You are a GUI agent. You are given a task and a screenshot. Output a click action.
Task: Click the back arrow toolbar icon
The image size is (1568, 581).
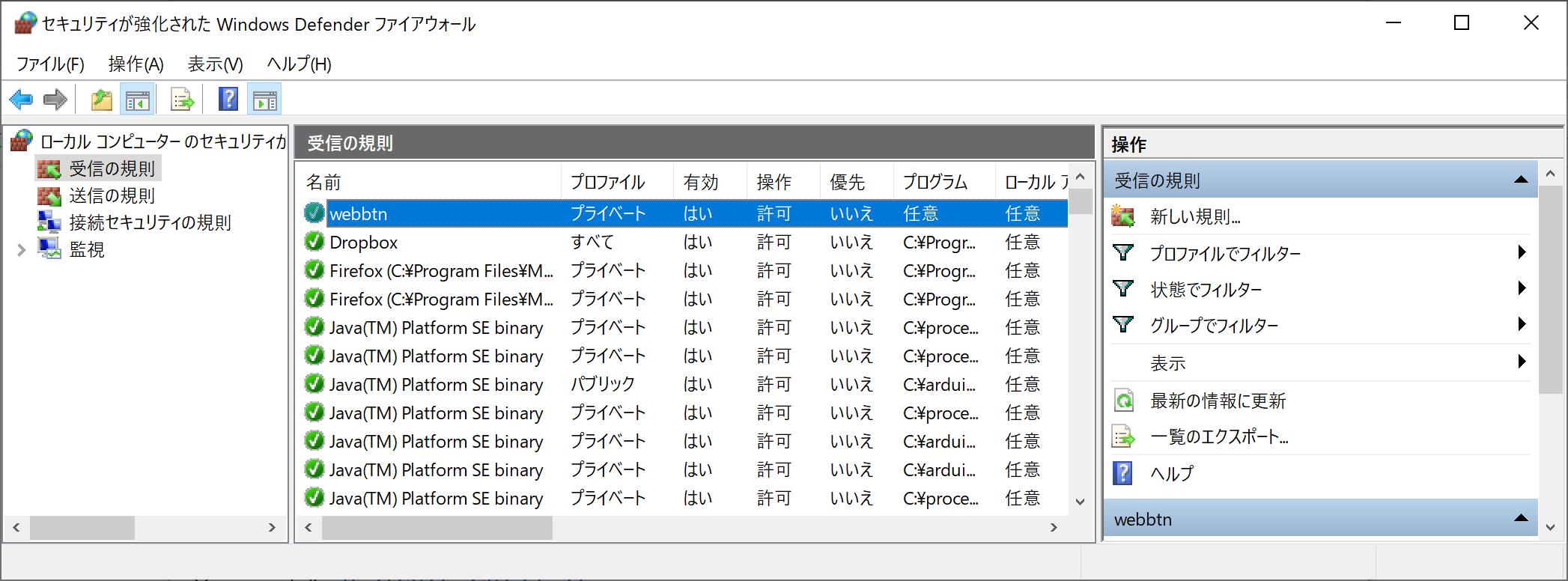point(21,100)
